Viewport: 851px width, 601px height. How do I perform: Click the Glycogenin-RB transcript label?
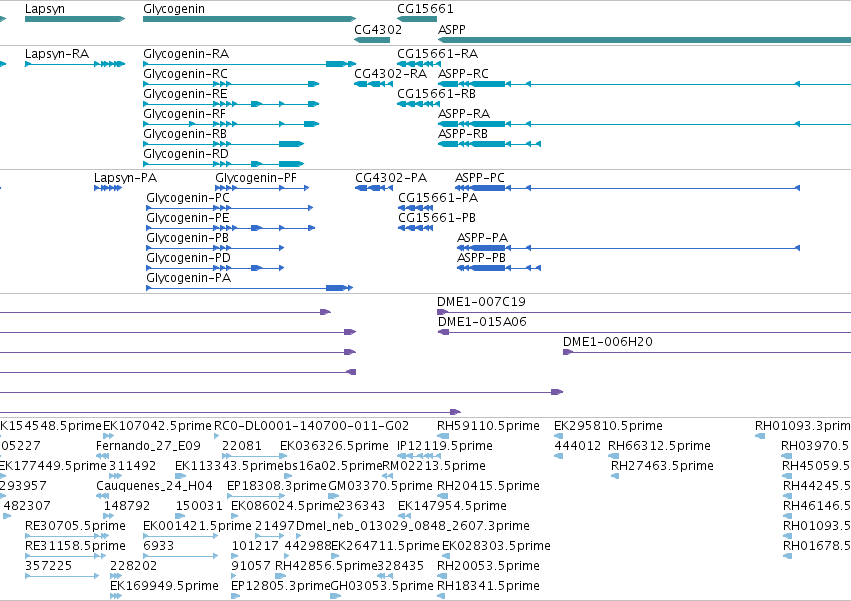[x=185, y=134]
